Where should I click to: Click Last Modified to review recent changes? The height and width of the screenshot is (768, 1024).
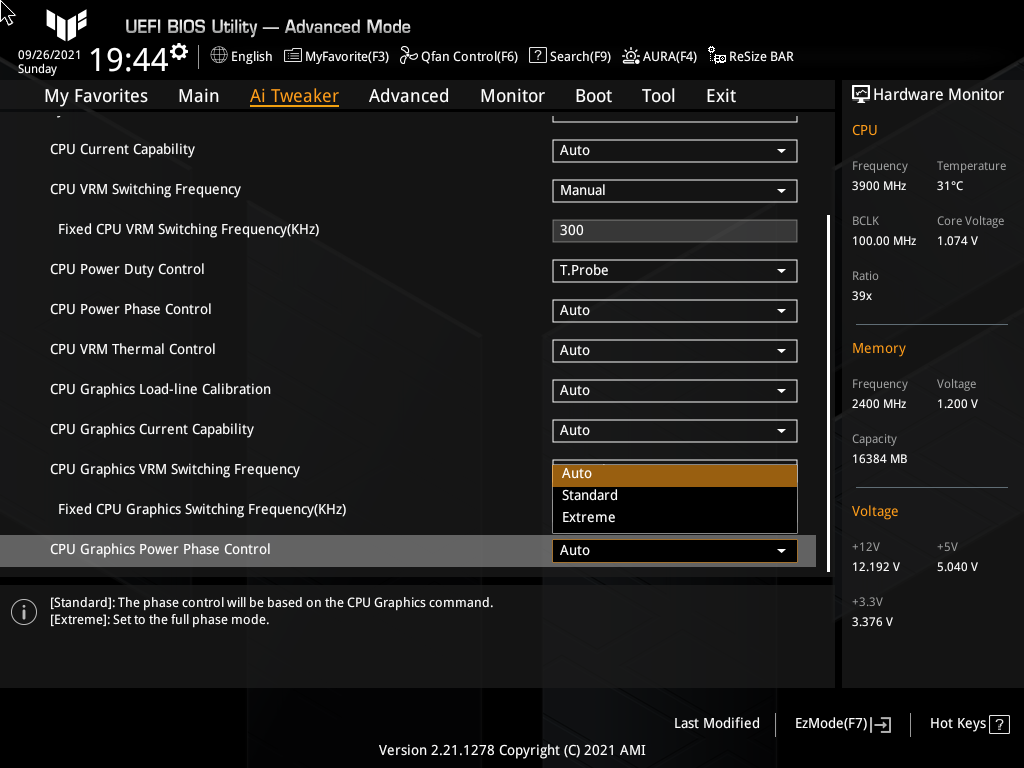716,723
